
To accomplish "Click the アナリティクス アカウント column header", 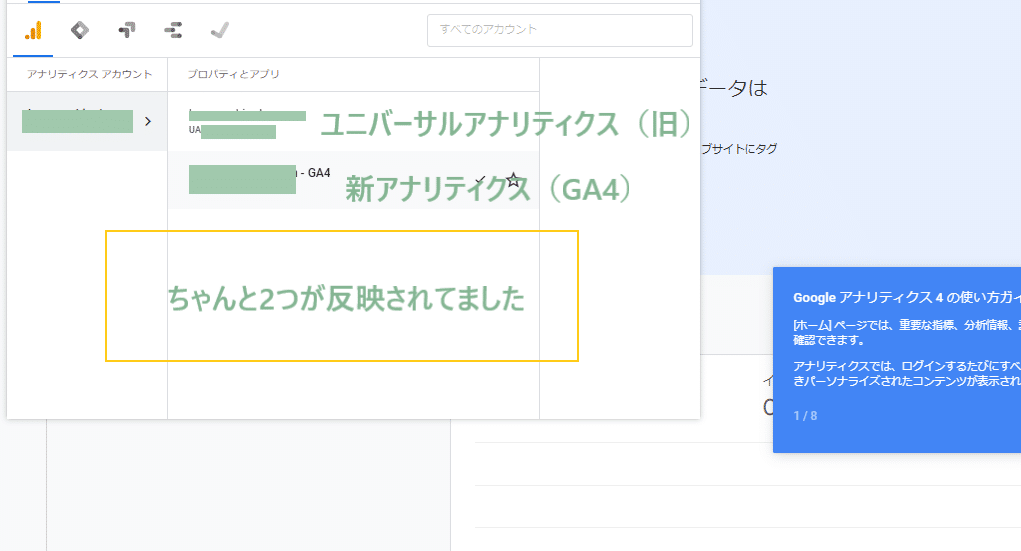I will [x=89, y=74].
